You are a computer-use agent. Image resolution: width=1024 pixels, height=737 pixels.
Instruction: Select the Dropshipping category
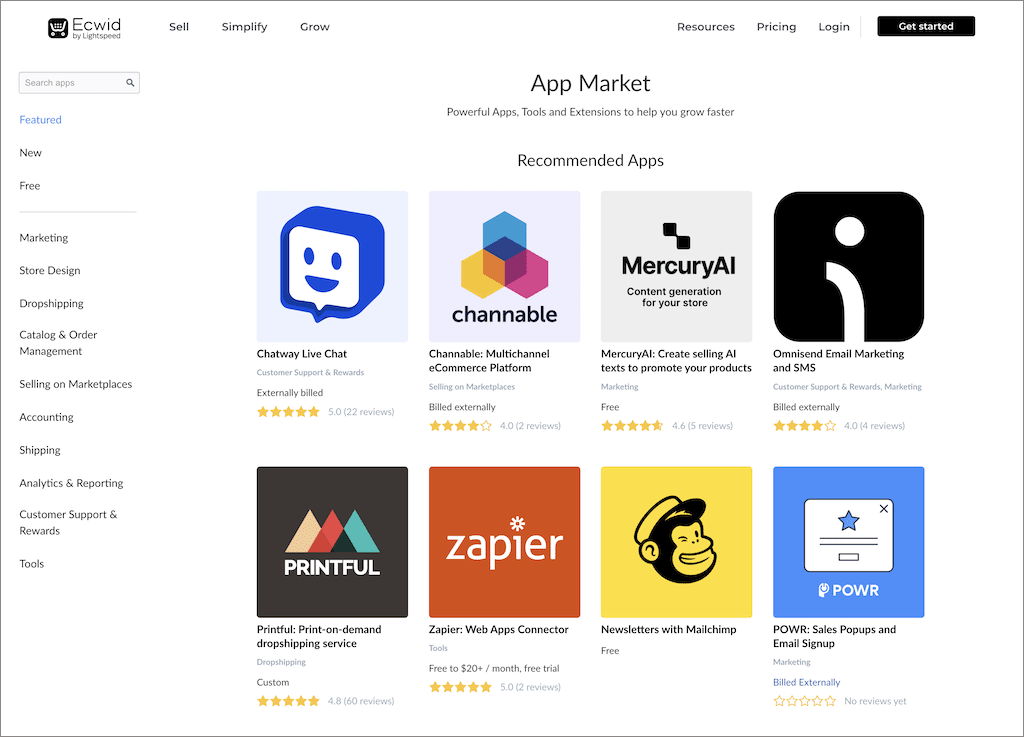tap(51, 304)
